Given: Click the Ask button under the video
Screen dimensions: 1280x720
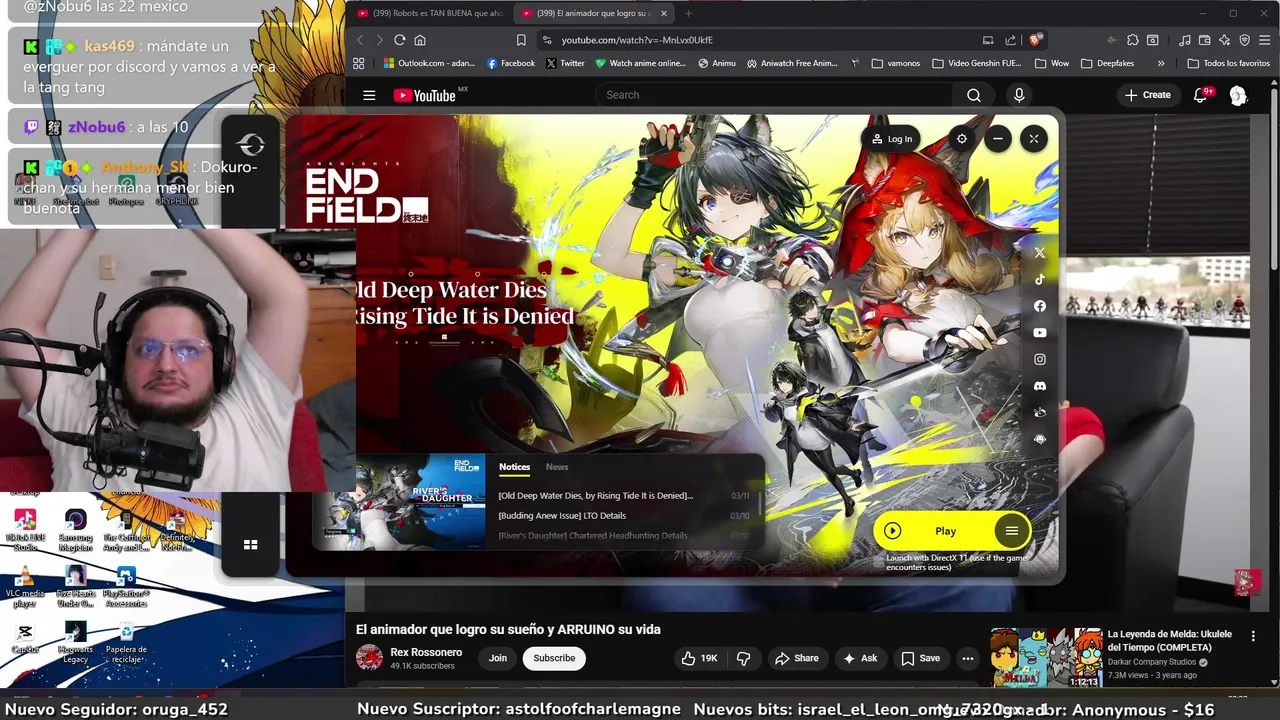Looking at the screenshot, I should coord(860,658).
